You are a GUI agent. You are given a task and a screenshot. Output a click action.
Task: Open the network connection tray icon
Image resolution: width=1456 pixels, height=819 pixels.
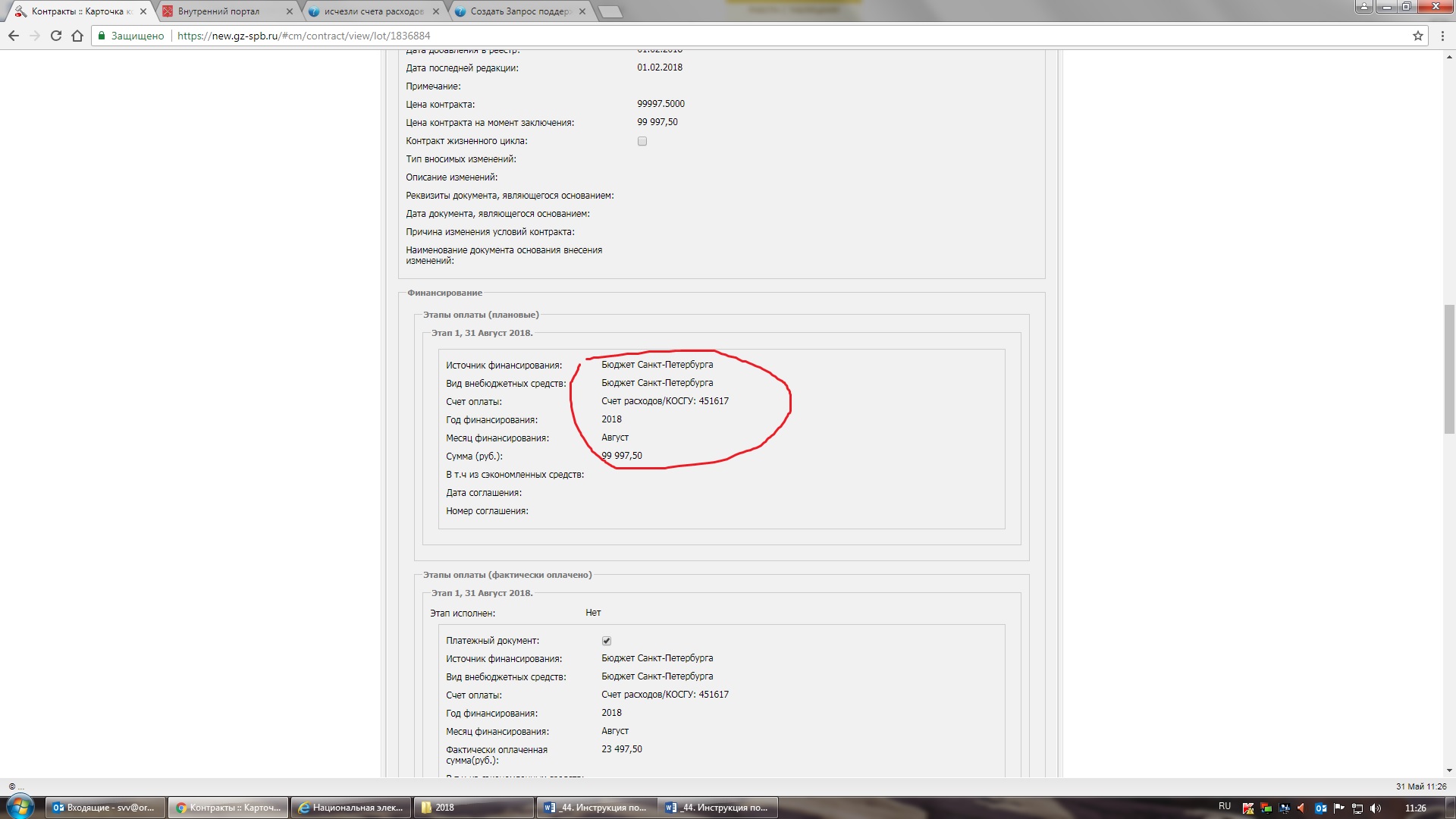1357,808
